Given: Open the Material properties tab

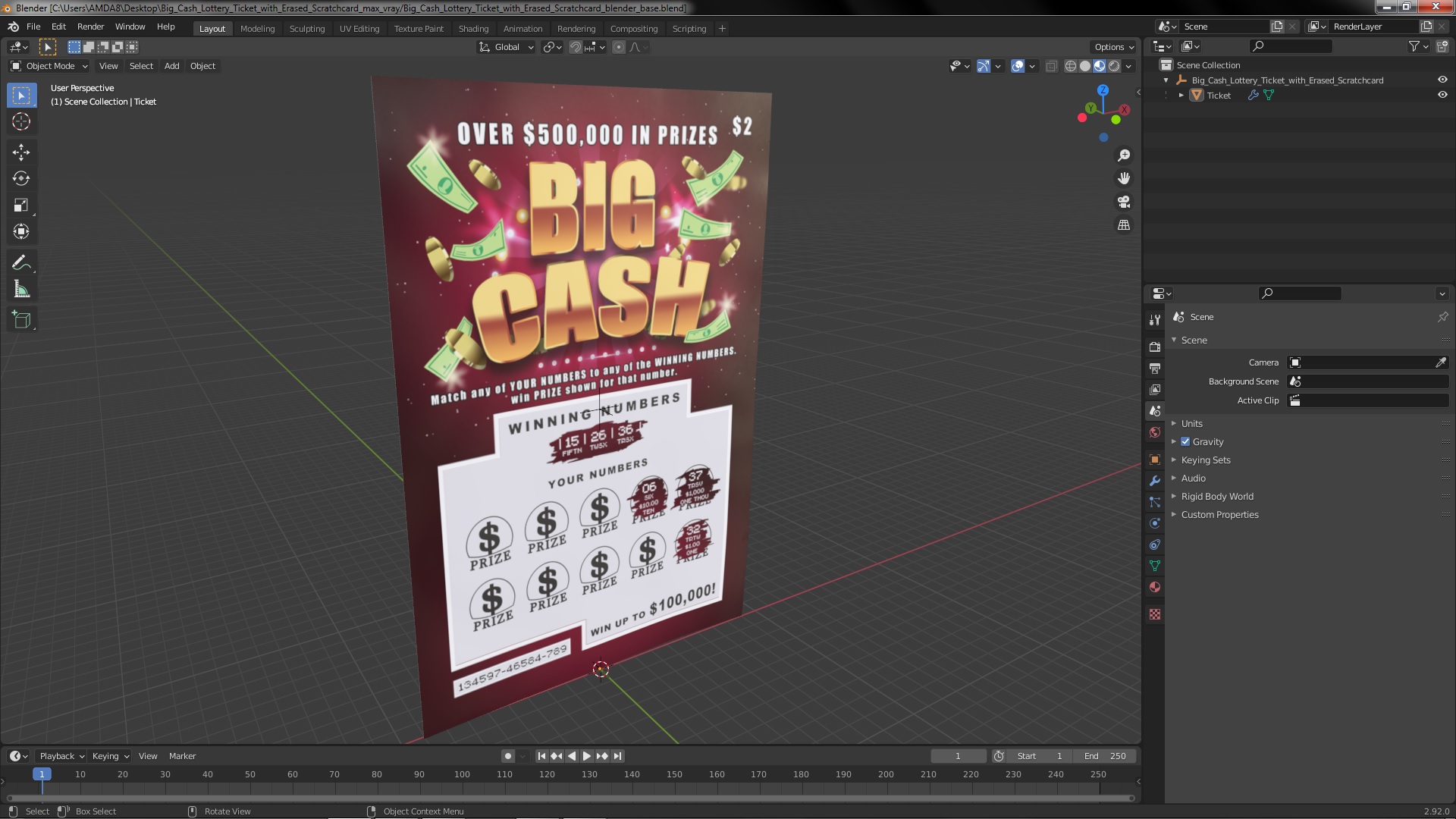Looking at the screenshot, I should (x=1155, y=587).
